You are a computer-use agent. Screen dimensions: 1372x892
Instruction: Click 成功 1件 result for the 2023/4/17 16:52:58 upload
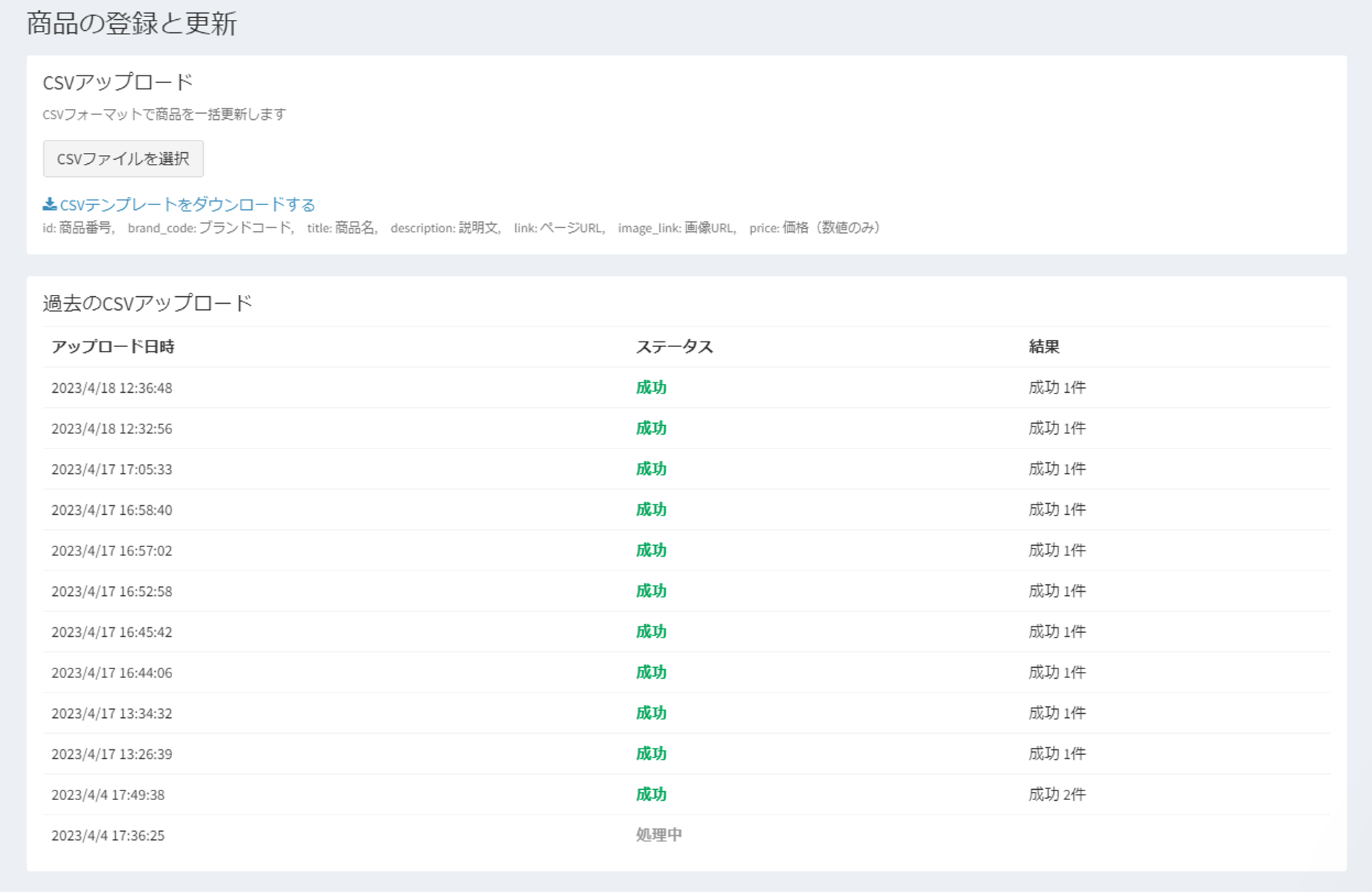tap(1056, 591)
